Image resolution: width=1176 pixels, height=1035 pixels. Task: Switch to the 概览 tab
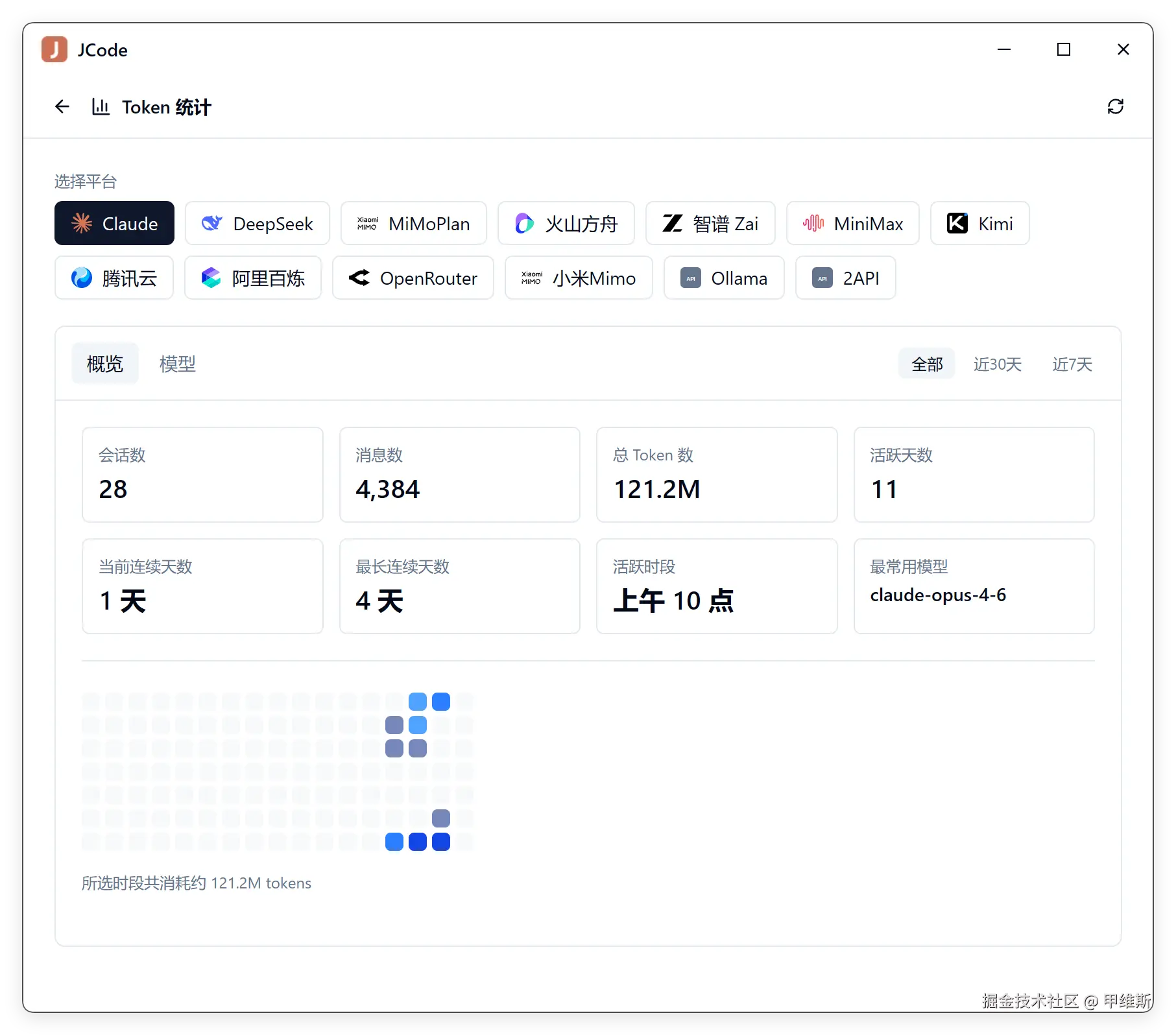pyautogui.click(x=105, y=364)
